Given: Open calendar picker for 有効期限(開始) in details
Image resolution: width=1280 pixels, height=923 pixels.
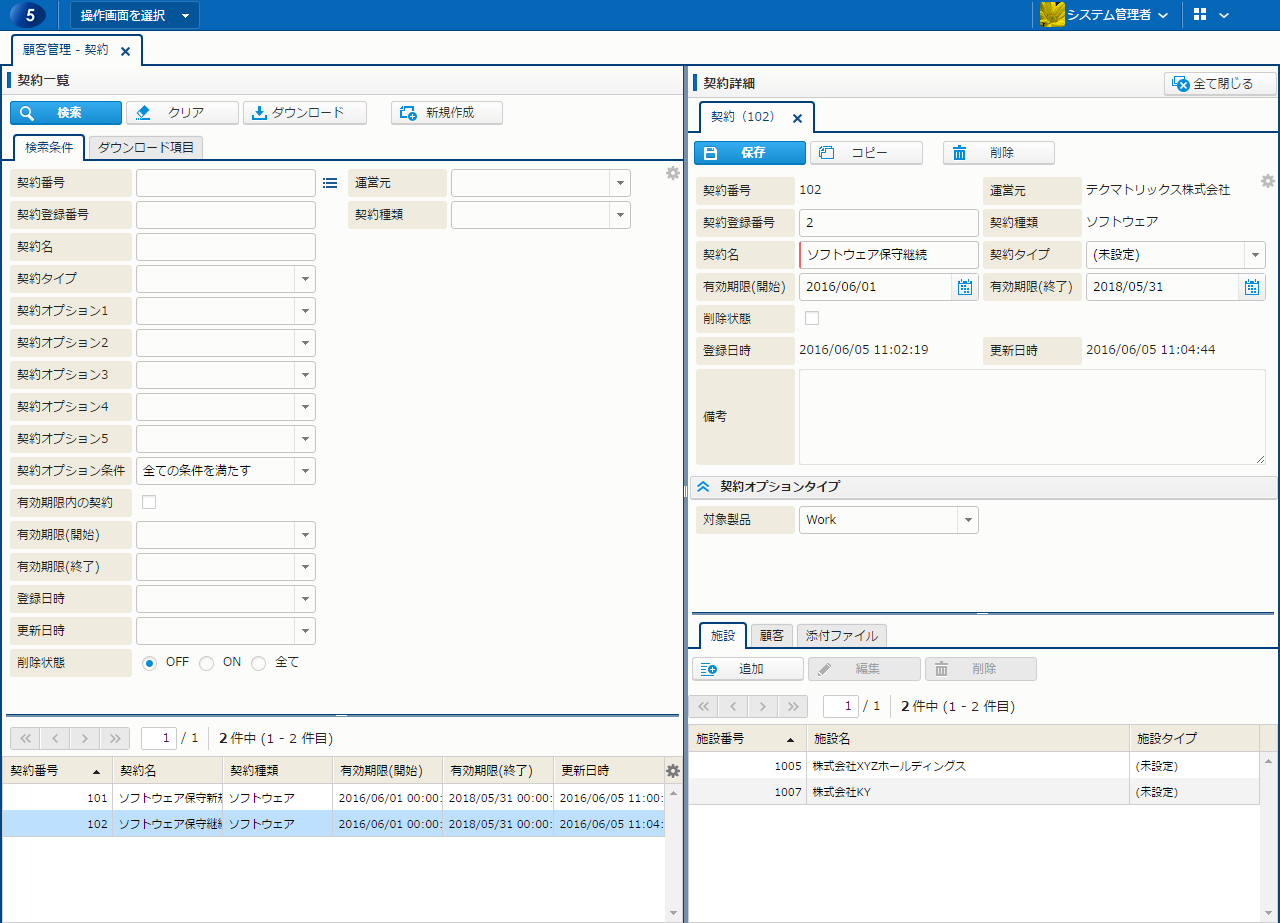Looking at the screenshot, I should click(x=964, y=287).
